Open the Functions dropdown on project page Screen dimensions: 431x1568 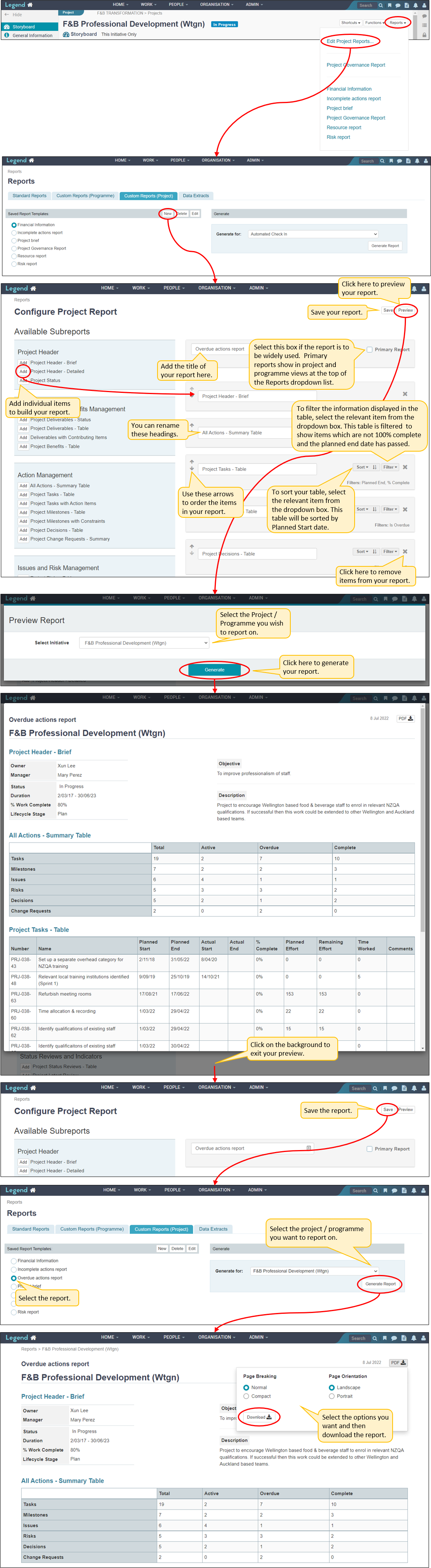pos(375,22)
